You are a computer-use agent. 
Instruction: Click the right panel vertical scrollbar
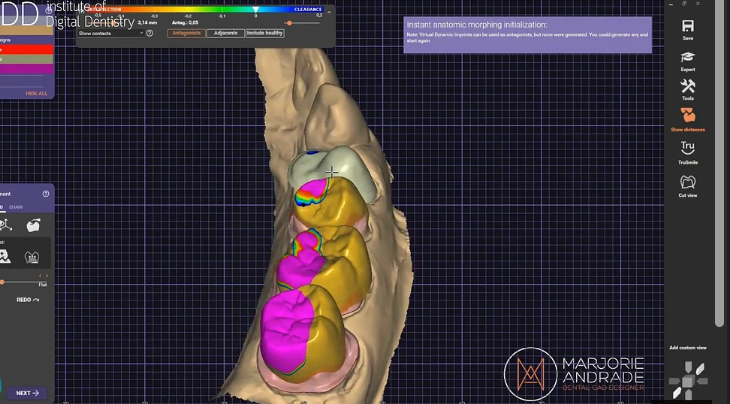pos(717,163)
